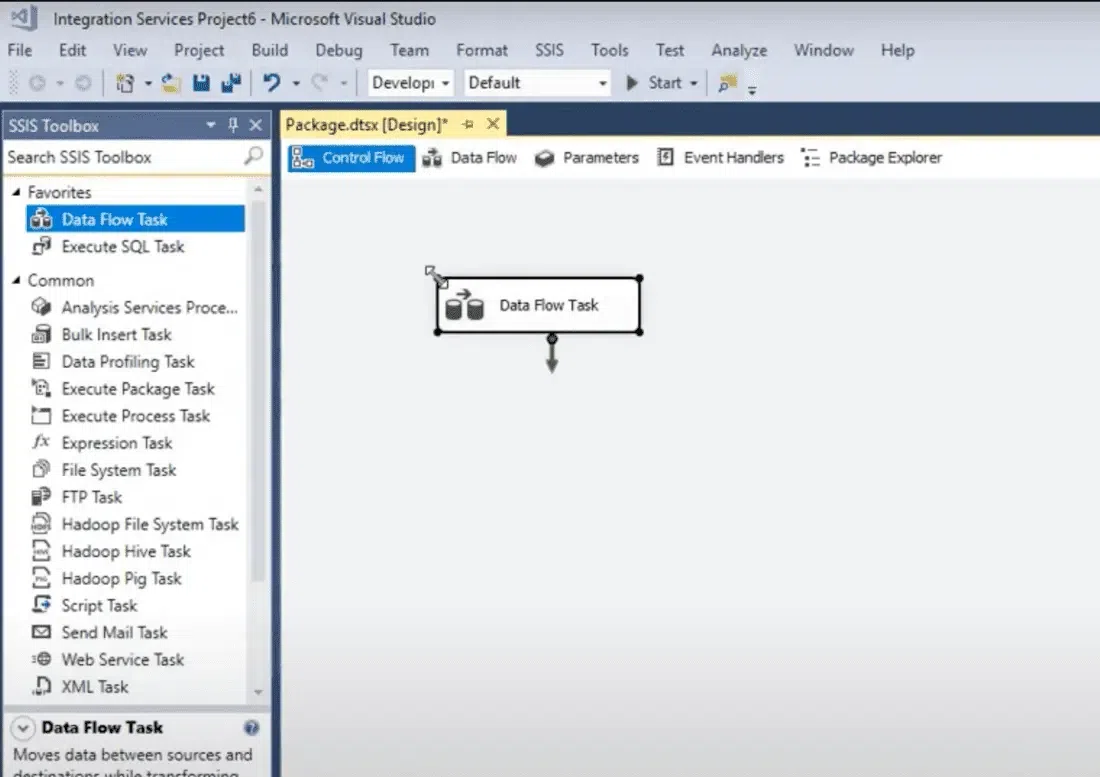Viewport: 1100px width, 777px height.
Task: Open the Analyze menu
Action: tap(739, 50)
